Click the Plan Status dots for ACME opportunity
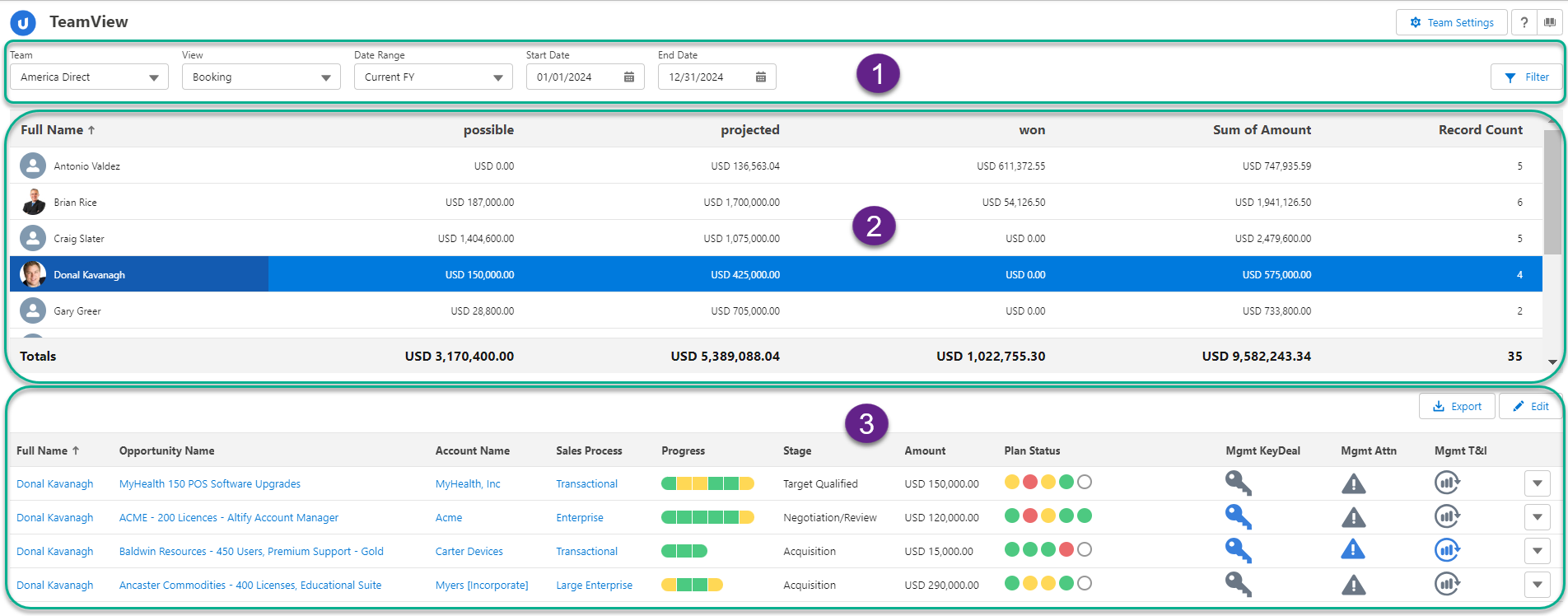Screen dimensions: 1568x616 tap(1048, 516)
